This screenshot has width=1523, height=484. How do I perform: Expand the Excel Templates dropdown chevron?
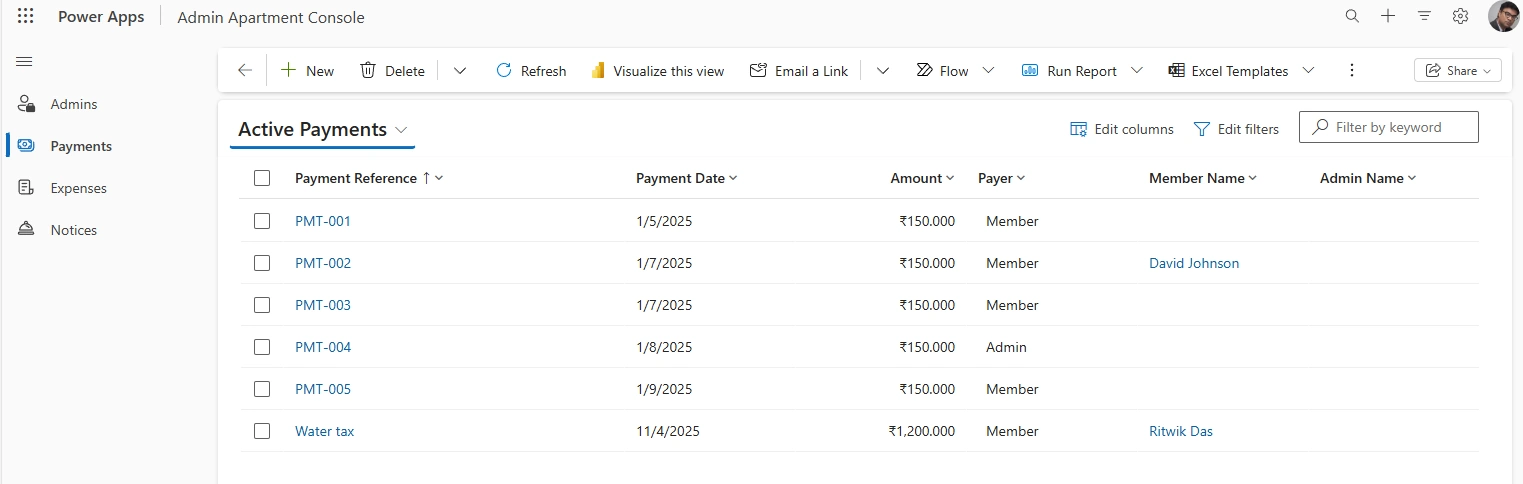pos(1308,71)
